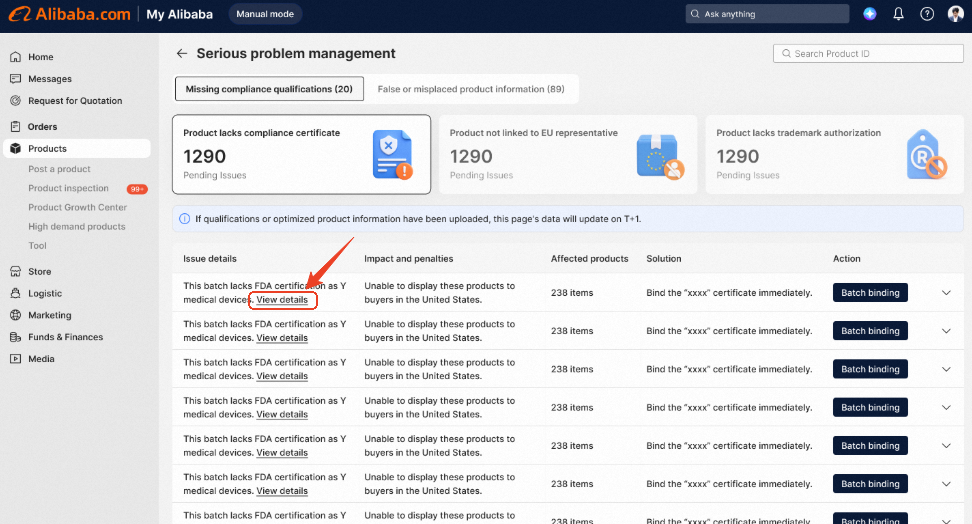The width and height of the screenshot is (972, 524).
Task: Open Product inspection submenu item
Action: [x=68, y=188]
